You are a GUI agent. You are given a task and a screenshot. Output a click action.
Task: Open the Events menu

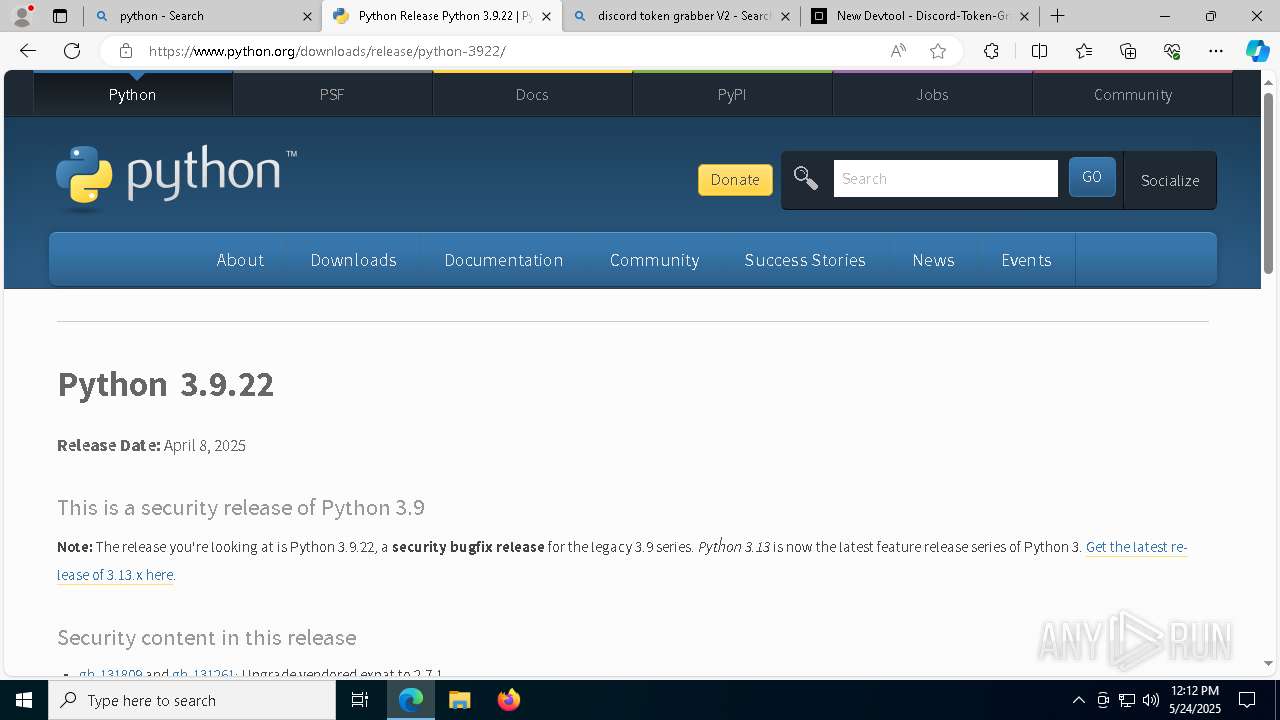(1026, 260)
